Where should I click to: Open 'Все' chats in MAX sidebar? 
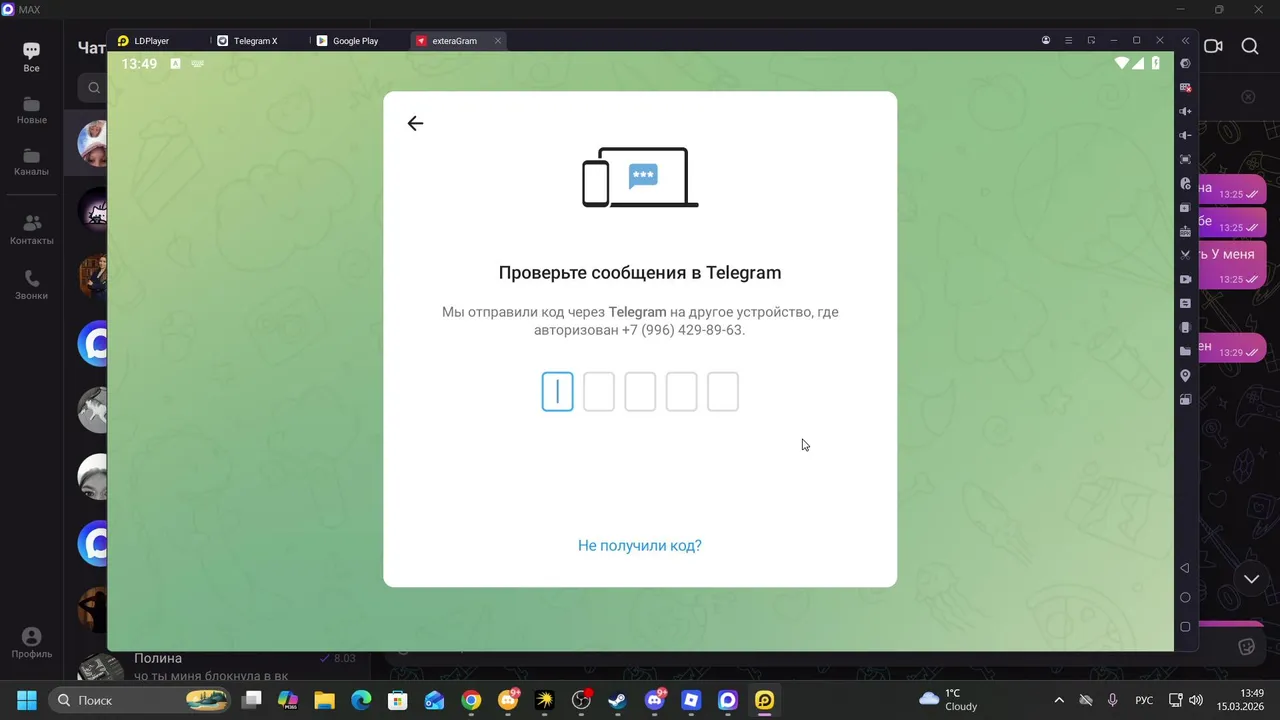pyautogui.click(x=31, y=57)
